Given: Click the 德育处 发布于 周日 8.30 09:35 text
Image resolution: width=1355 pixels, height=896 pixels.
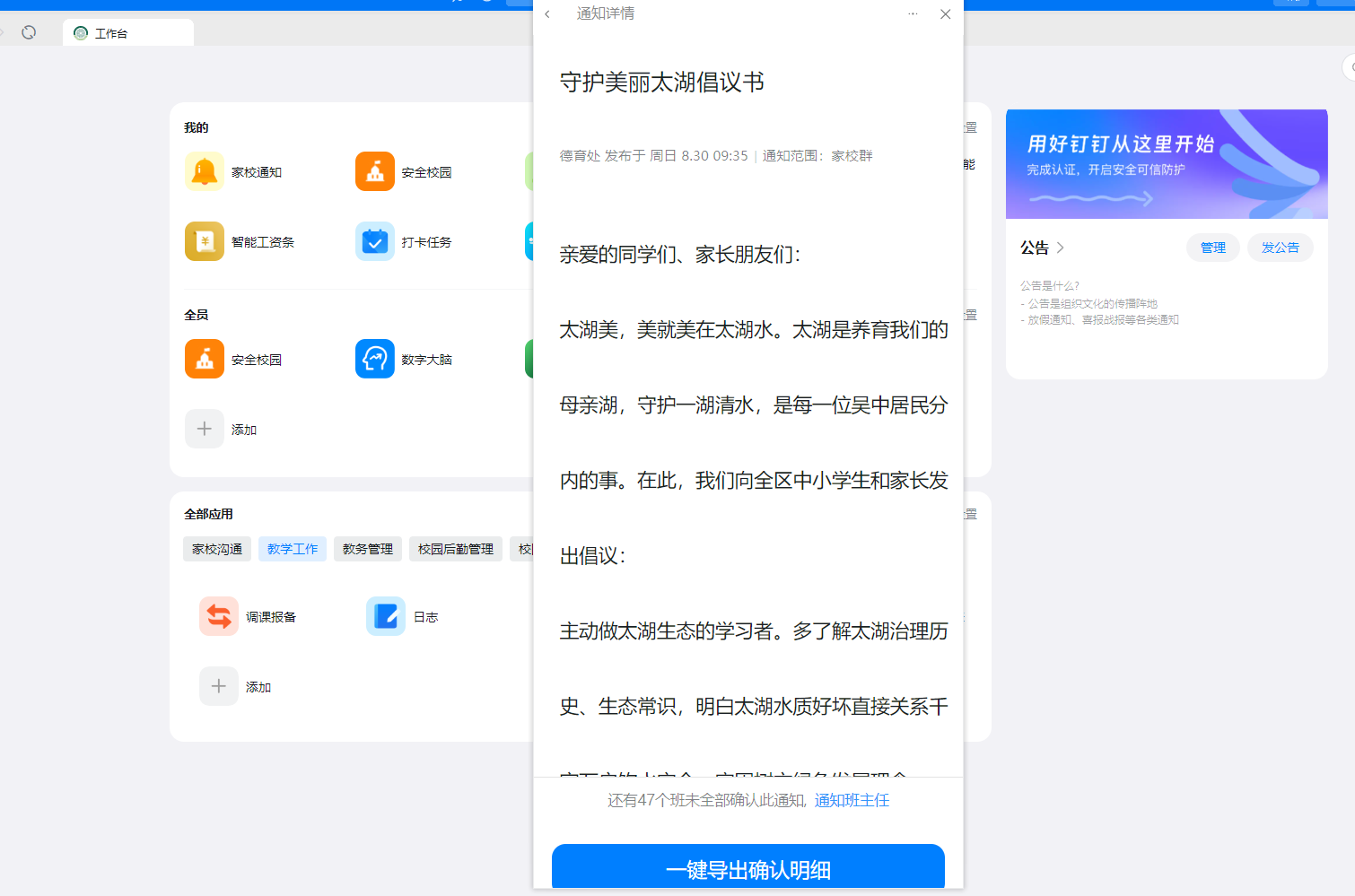Looking at the screenshot, I should point(654,156).
